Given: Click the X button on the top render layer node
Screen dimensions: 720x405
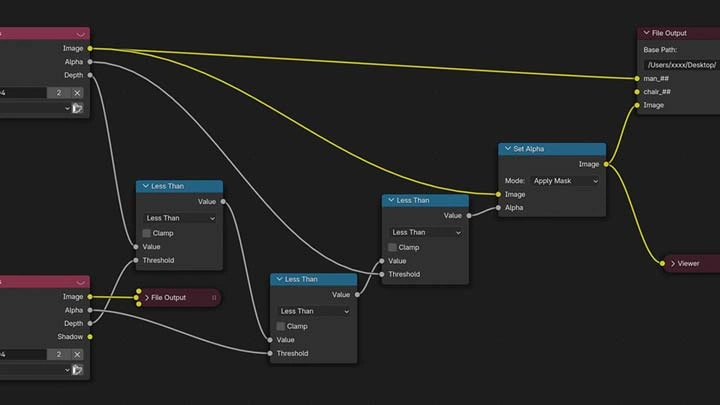Looking at the screenshot, I should [x=77, y=93].
